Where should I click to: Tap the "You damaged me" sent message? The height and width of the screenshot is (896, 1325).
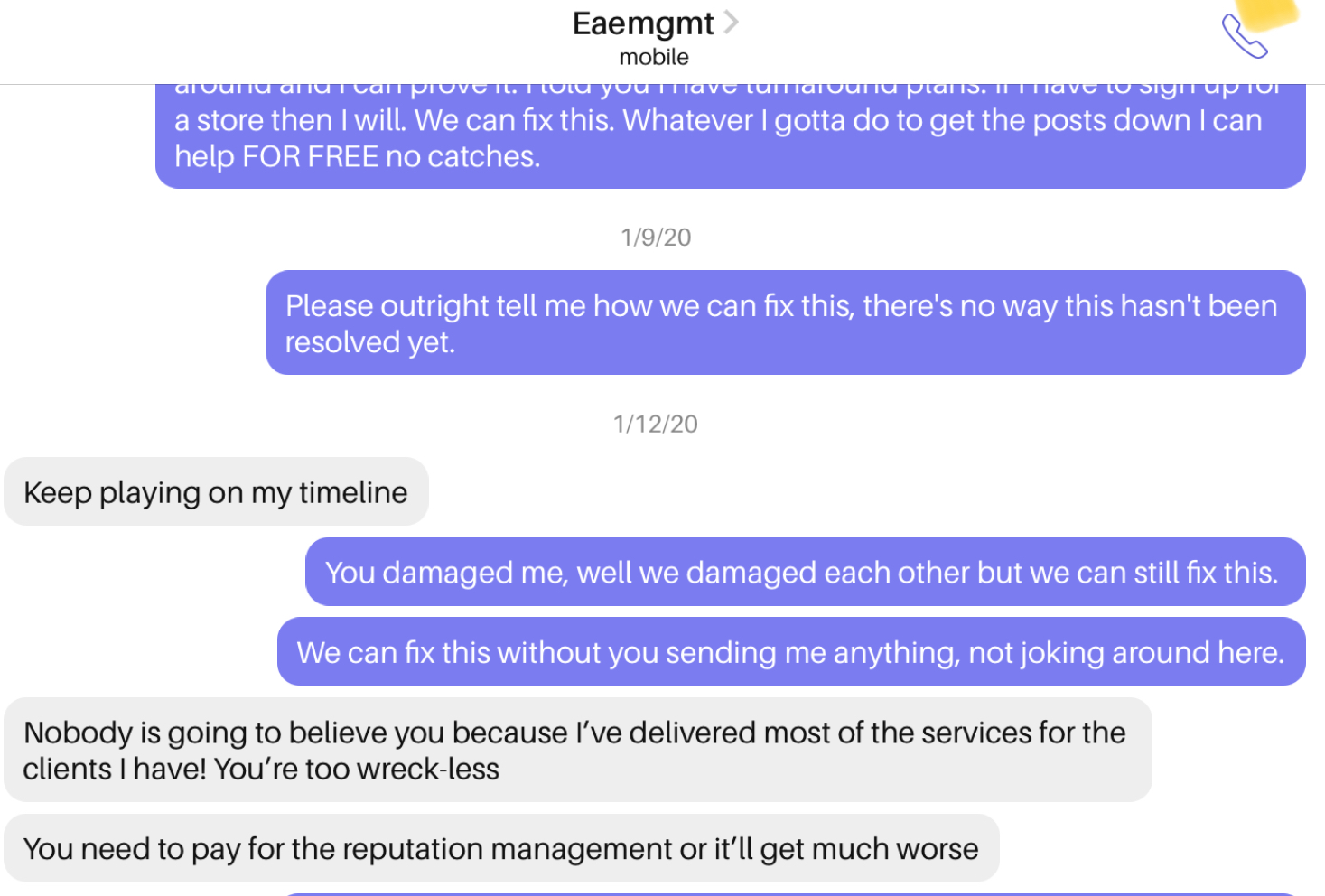[805, 572]
